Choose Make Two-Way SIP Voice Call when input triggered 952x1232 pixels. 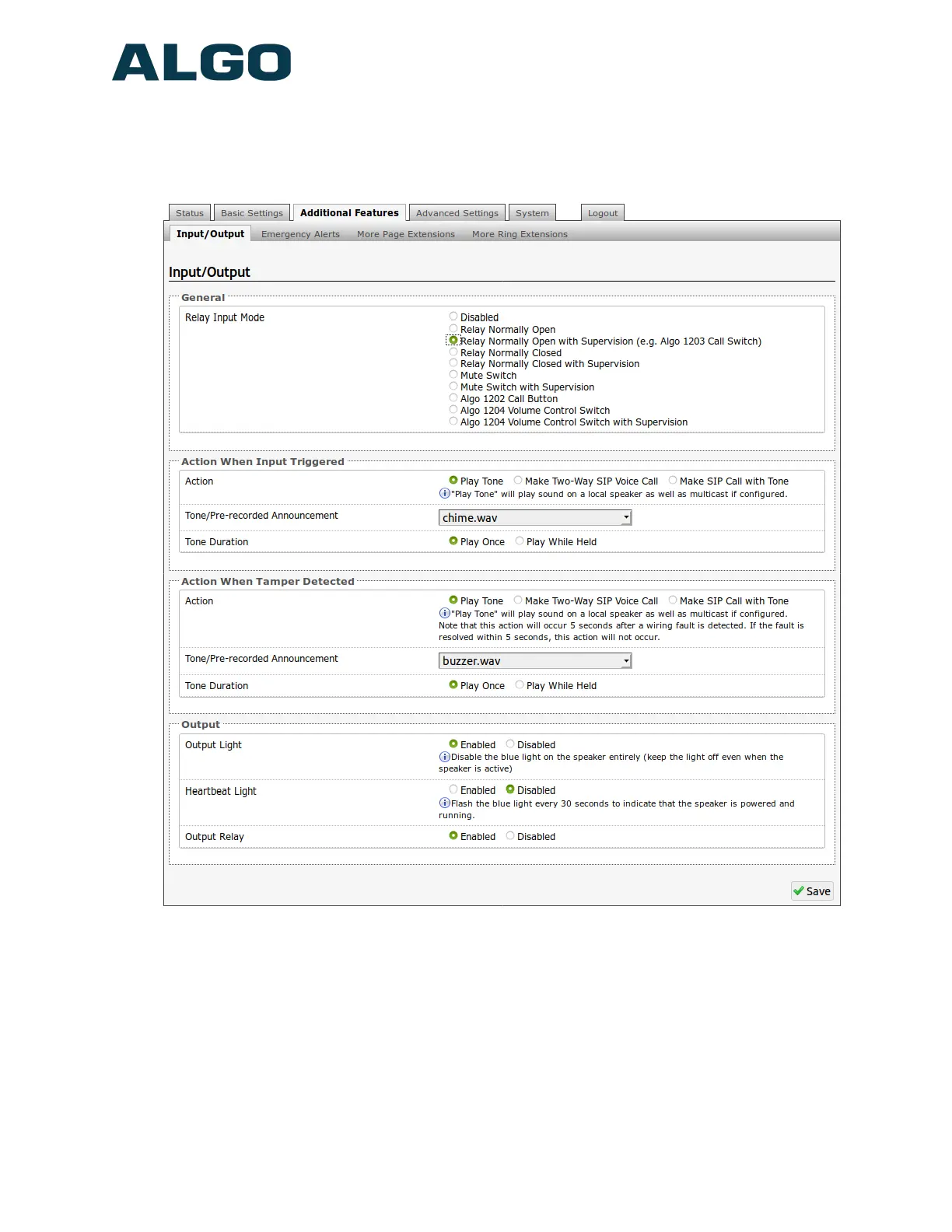518,480
